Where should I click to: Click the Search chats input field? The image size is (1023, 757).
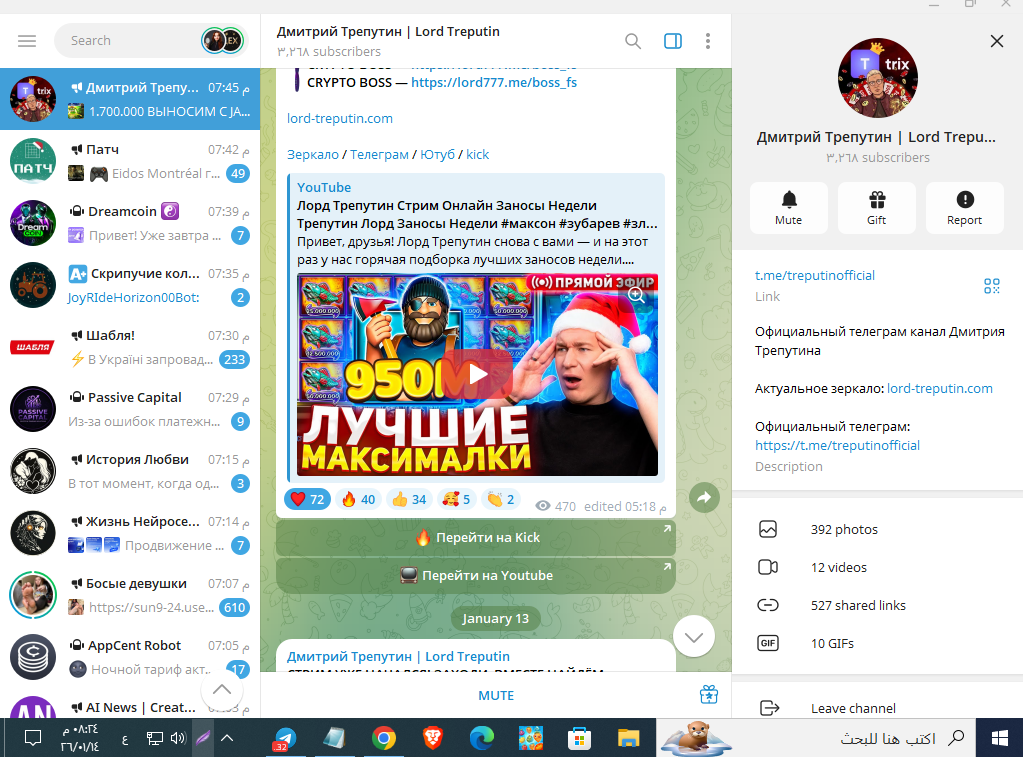(x=130, y=40)
